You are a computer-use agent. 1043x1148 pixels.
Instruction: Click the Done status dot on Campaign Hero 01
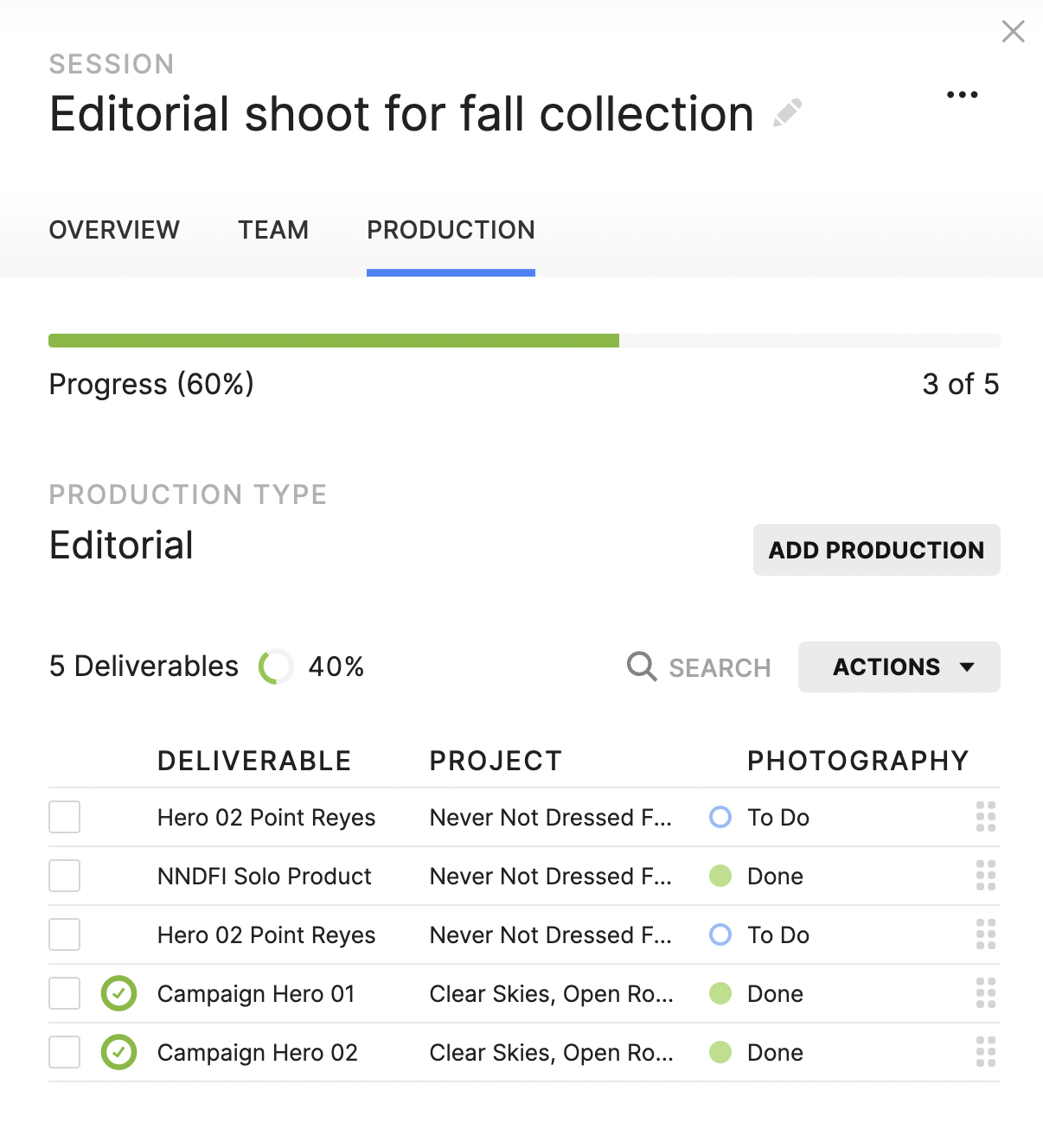click(x=720, y=993)
